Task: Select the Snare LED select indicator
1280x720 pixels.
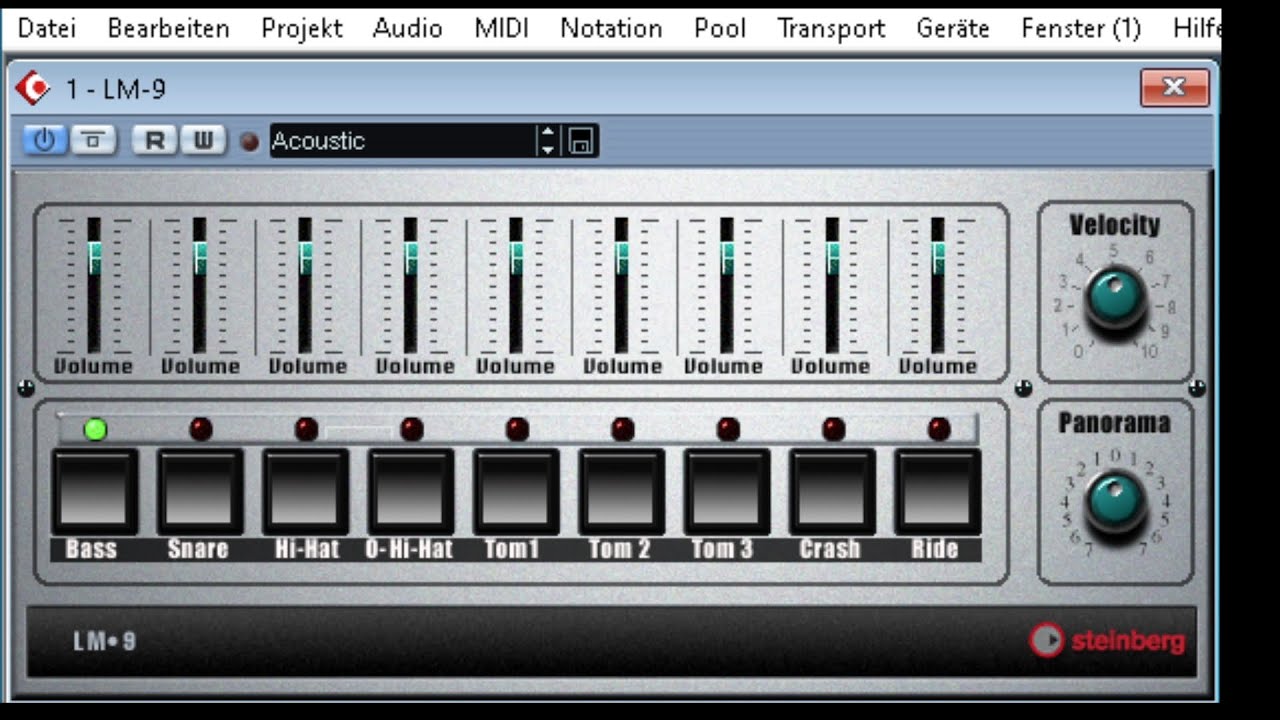Action: tap(201, 429)
